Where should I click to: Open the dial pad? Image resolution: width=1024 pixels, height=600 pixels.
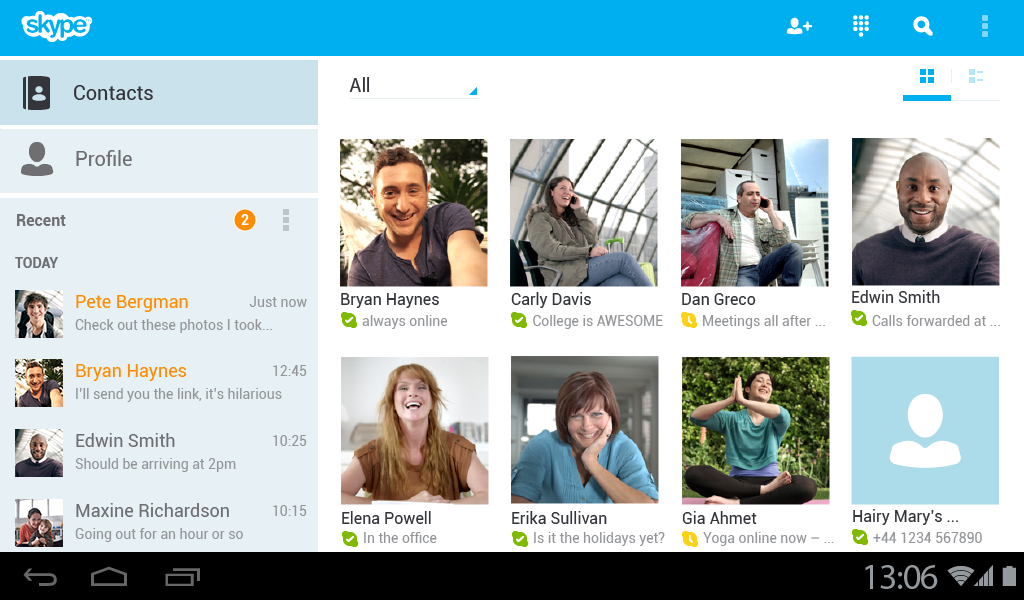click(x=861, y=26)
